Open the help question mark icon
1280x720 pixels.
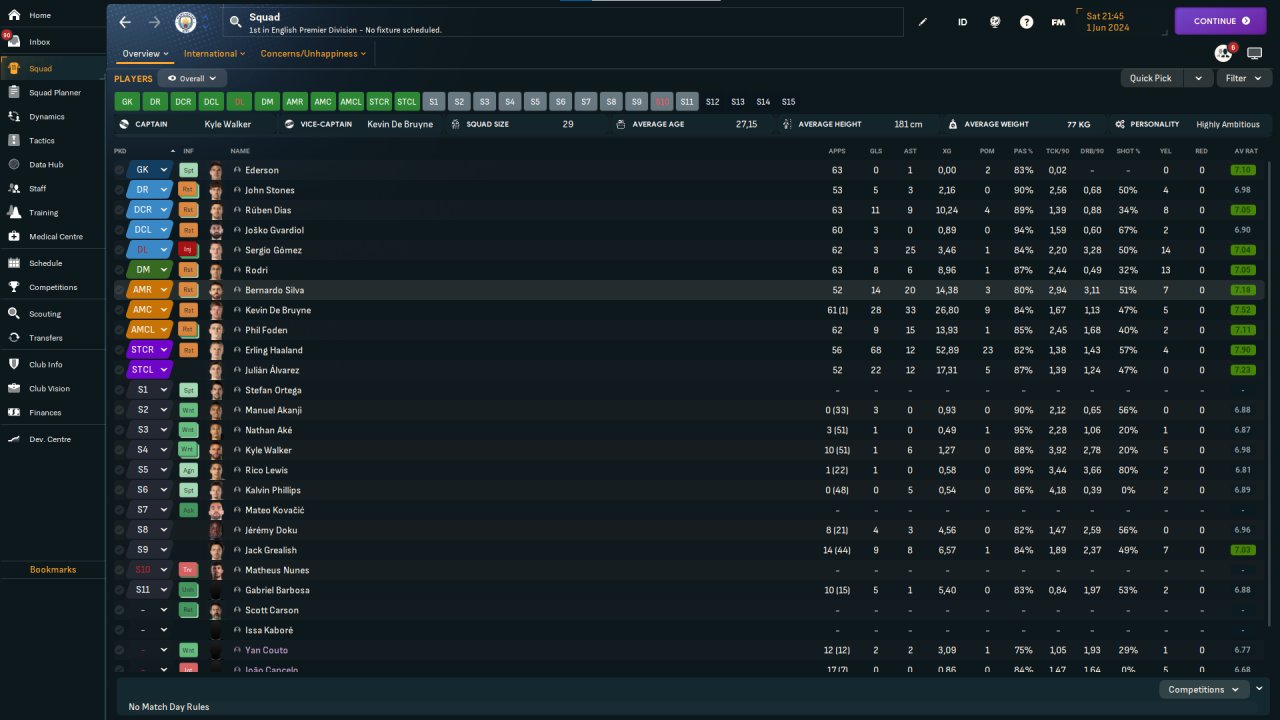point(1026,22)
